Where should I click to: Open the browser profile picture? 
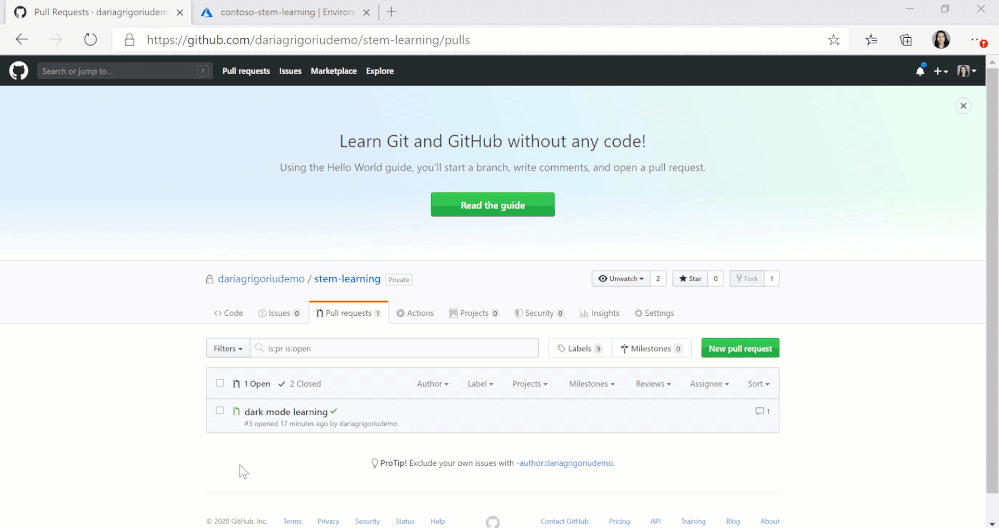click(x=941, y=39)
